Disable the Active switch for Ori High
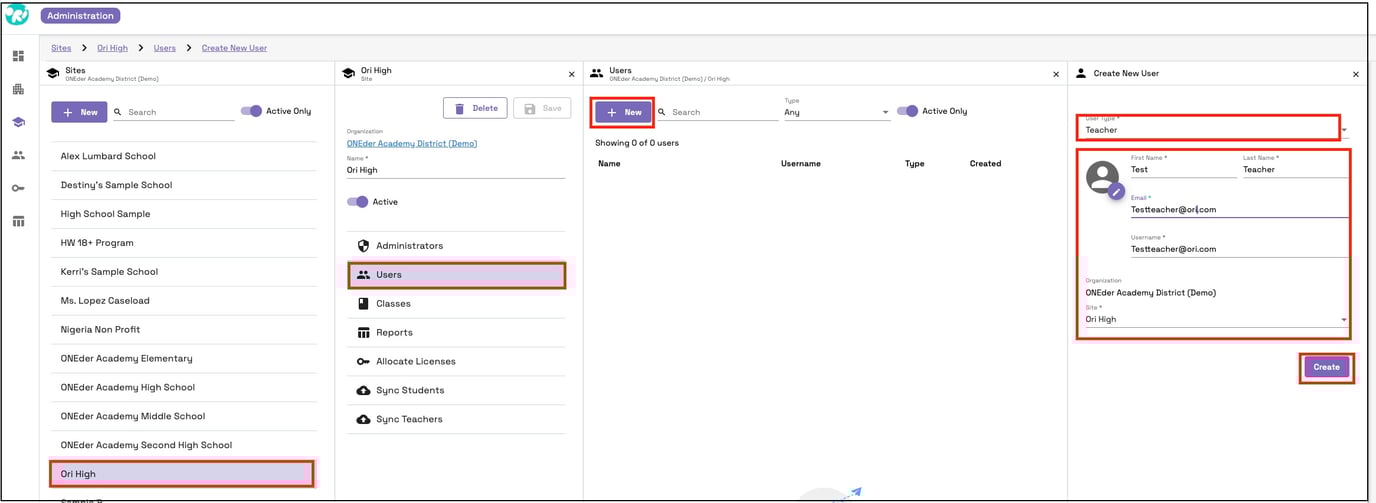The image size is (1376, 503). 357,202
